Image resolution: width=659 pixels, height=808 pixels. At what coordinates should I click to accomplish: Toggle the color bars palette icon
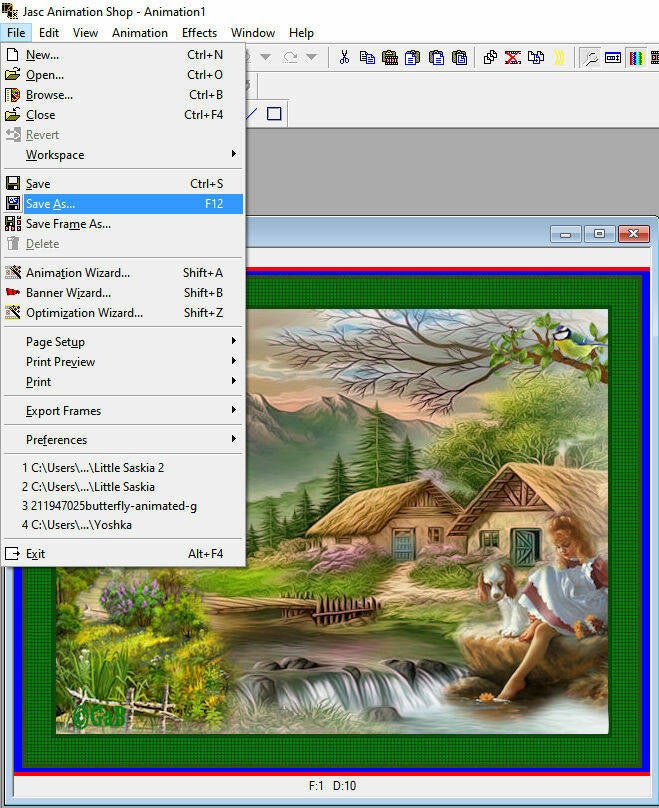click(x=636, y=57)
